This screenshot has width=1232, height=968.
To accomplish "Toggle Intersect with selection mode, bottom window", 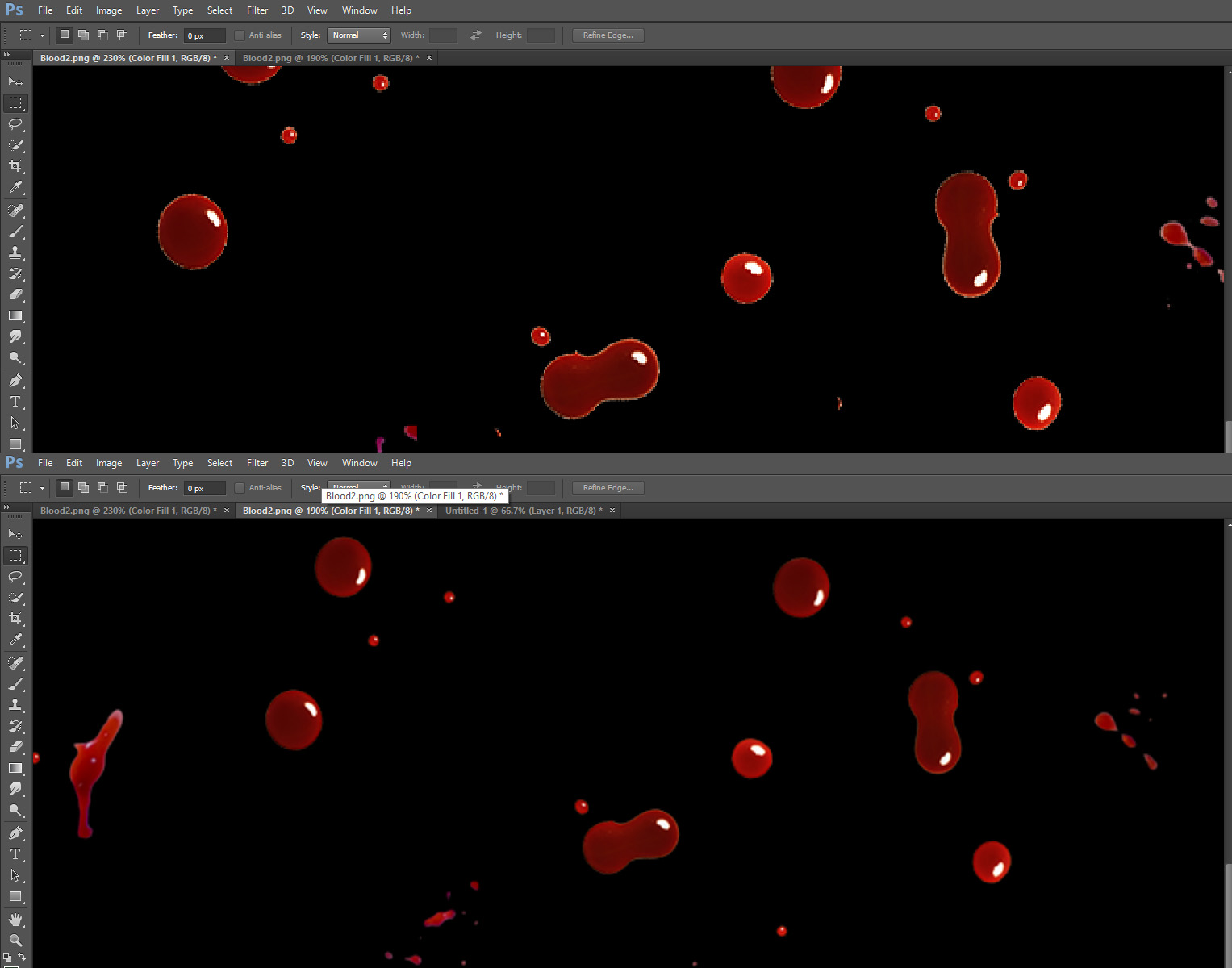I will [x=122, y=487].
